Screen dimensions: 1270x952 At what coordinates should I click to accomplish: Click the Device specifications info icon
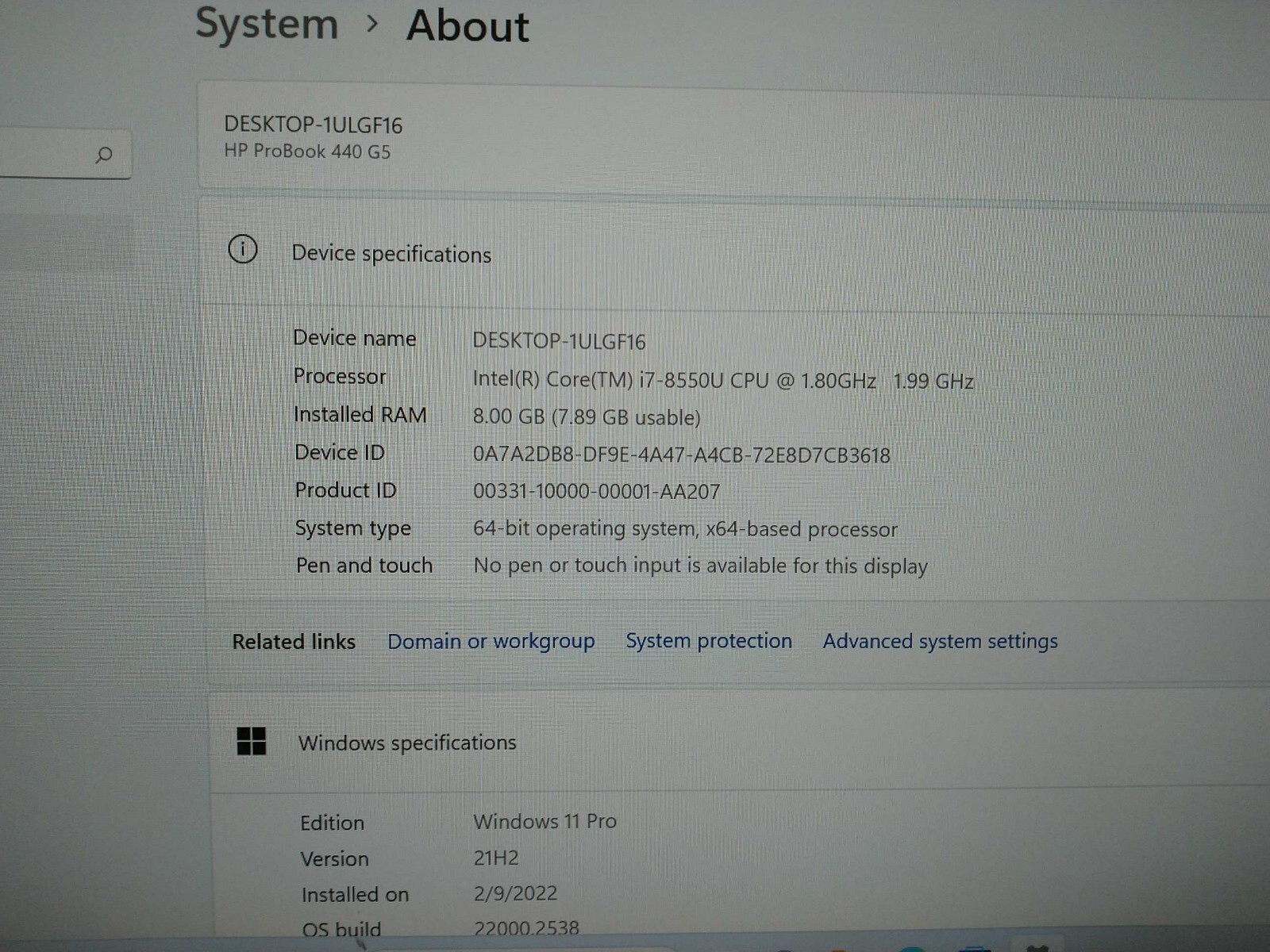click(x=243, y=250)
